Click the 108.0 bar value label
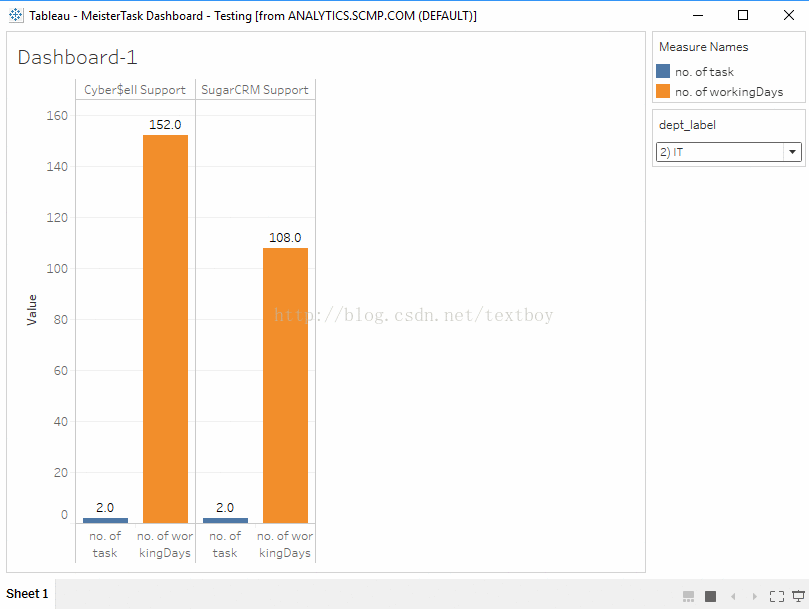Image resolution: width=809 pixels, height=609 pixels. pyautogui.click(x=285, y=238)
